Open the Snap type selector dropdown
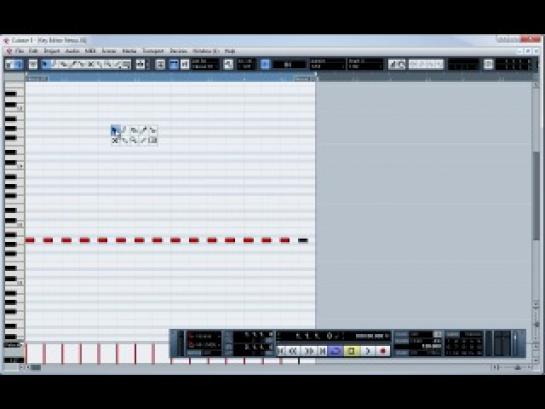Viewport: 545px width, 409px height. pos(289,65)
